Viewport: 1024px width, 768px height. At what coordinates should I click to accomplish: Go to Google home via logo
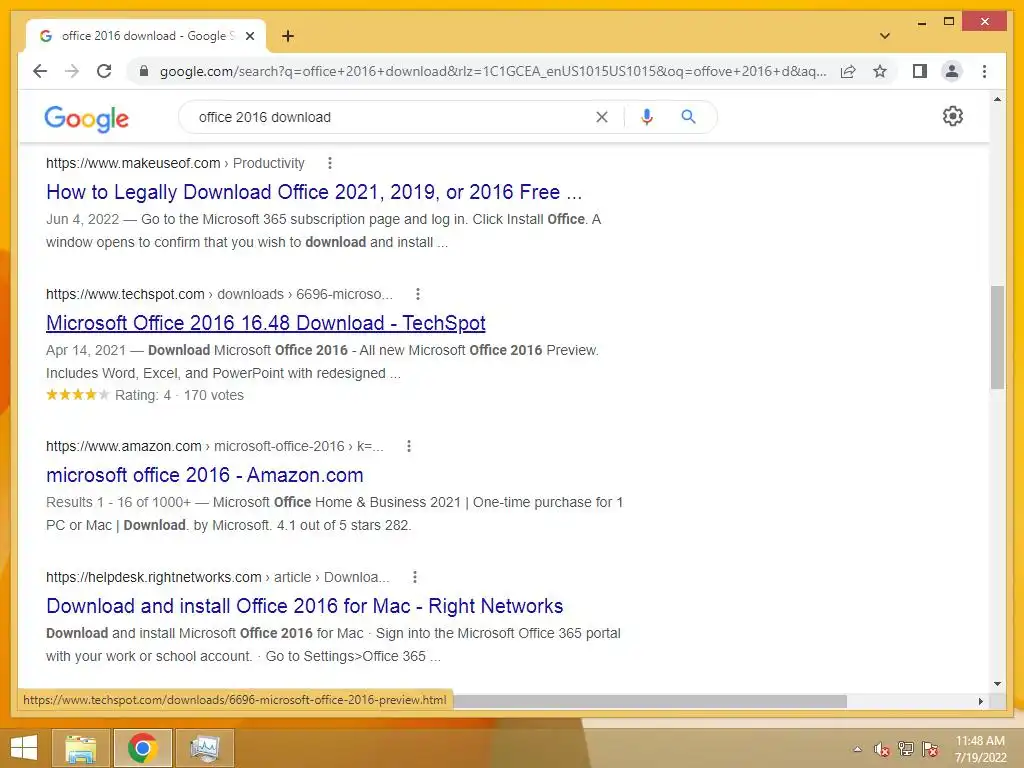click(x=86, y=118)
